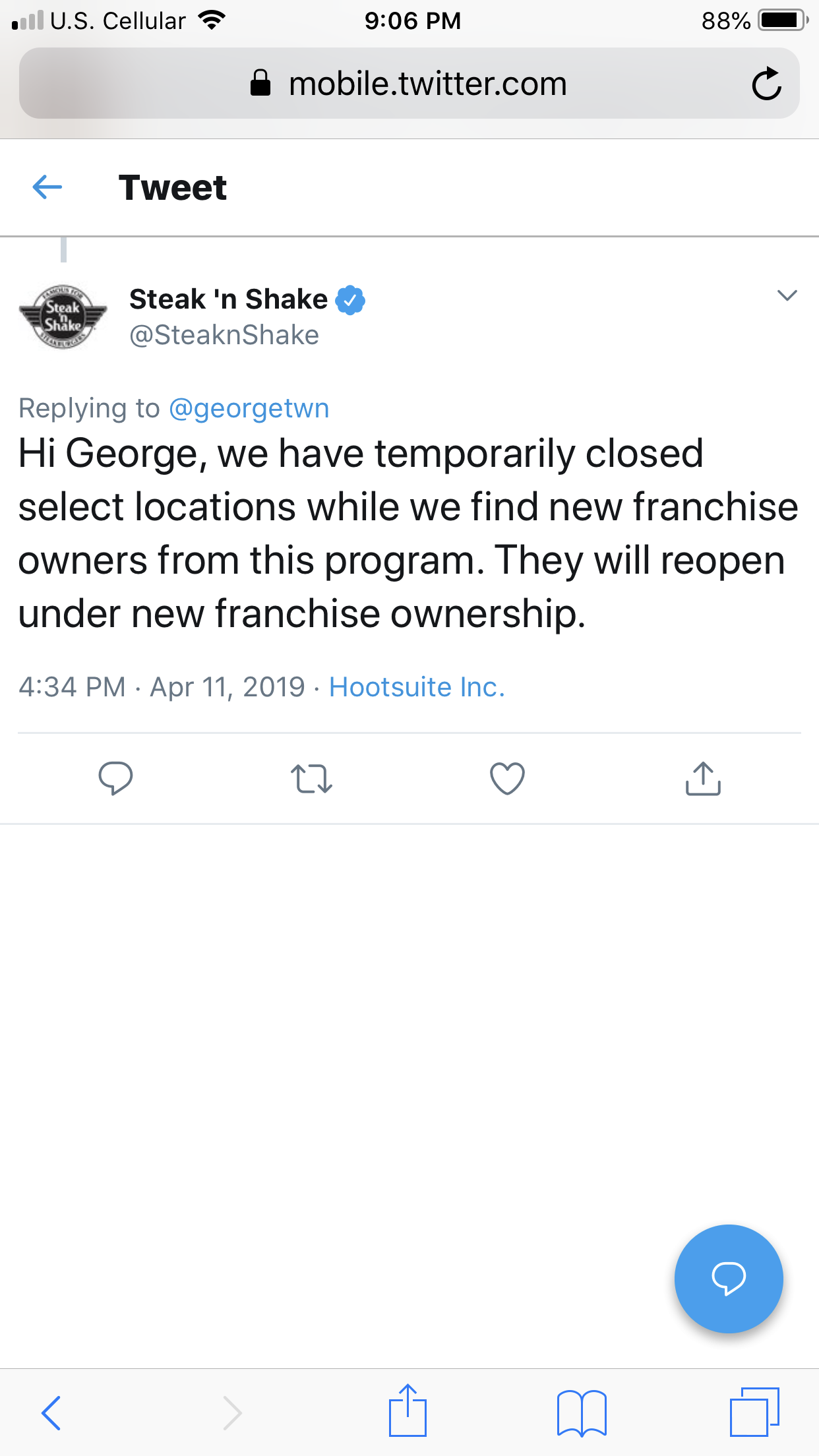Open the @SteaknShake handle
This screenshot has width=819, height=1456.
[x=224, y=335]
